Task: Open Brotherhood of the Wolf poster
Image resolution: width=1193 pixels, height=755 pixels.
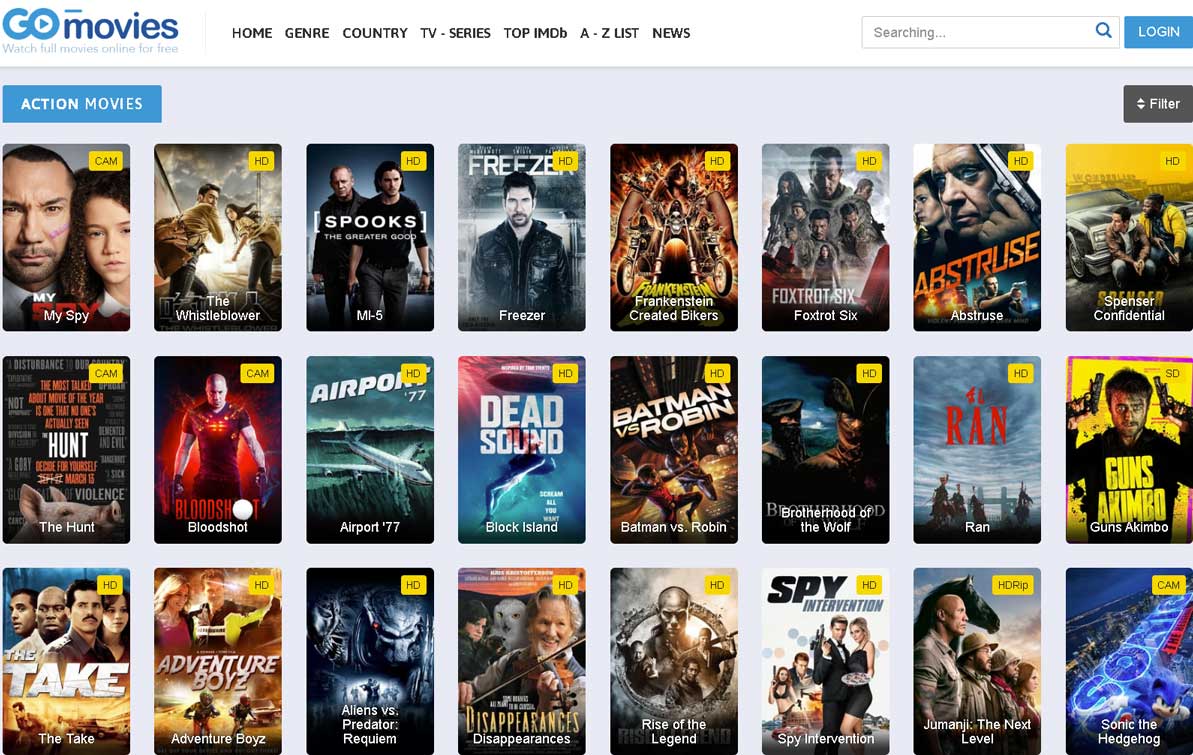Action: click(826, 450)
